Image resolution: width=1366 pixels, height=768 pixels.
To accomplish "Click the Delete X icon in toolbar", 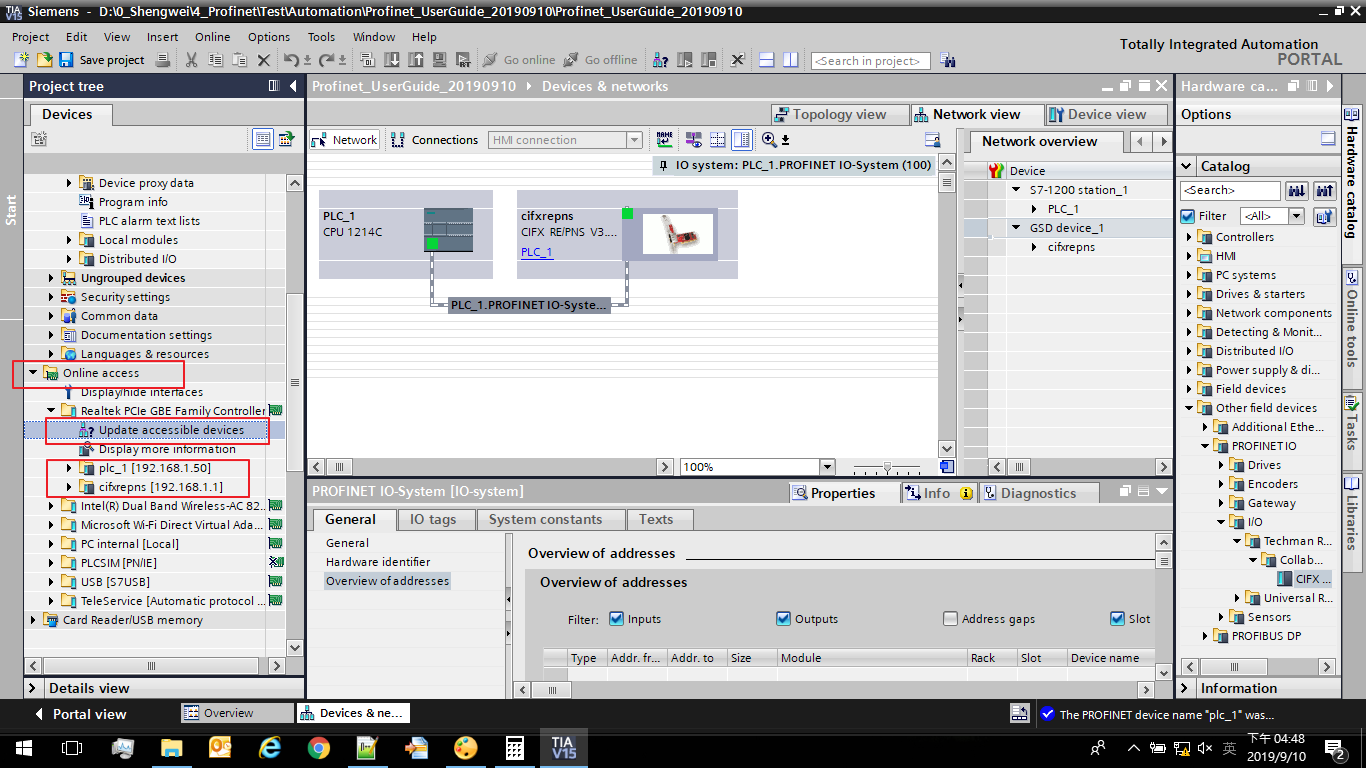I will point(264,60).
